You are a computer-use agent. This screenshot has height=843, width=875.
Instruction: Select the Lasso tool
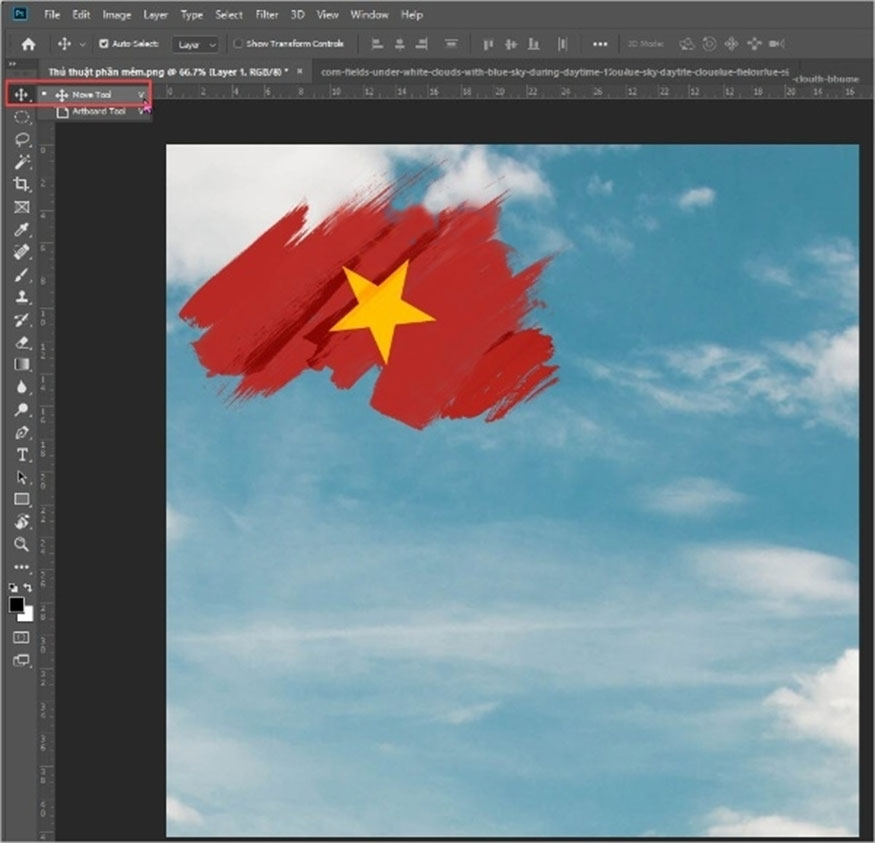pos(21,139)
